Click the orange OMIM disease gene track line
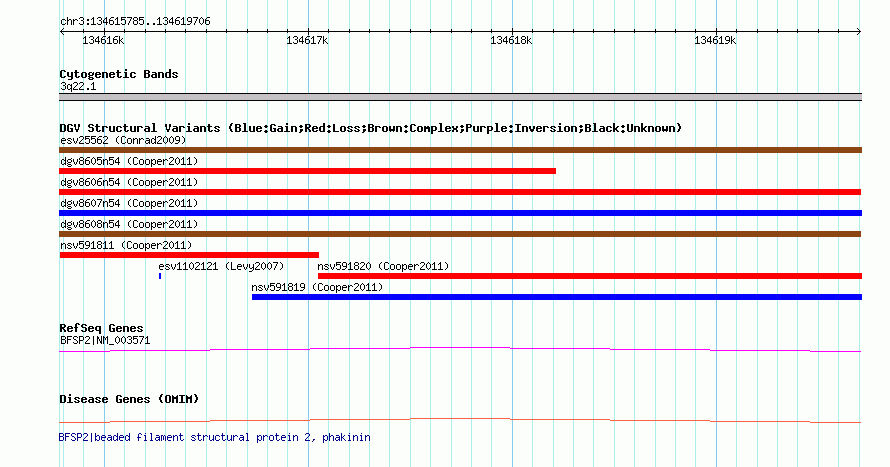 pos(460,420)
